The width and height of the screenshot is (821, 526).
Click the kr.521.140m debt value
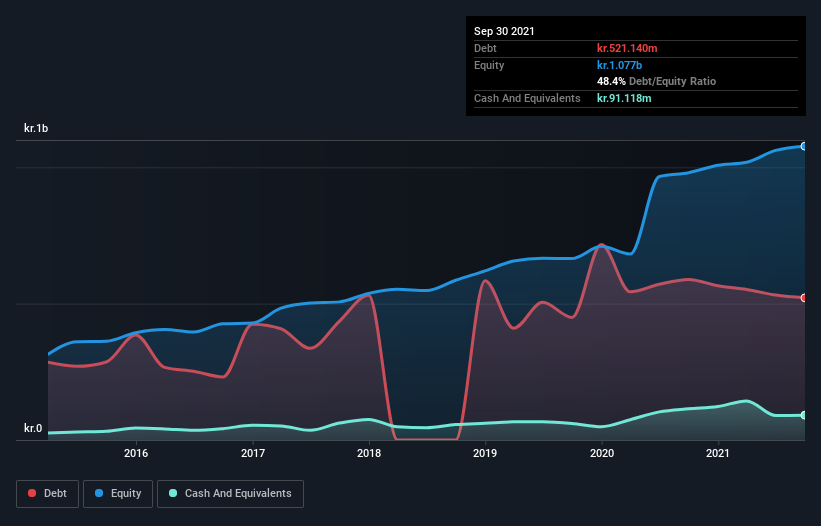click(x=627, y=48)
